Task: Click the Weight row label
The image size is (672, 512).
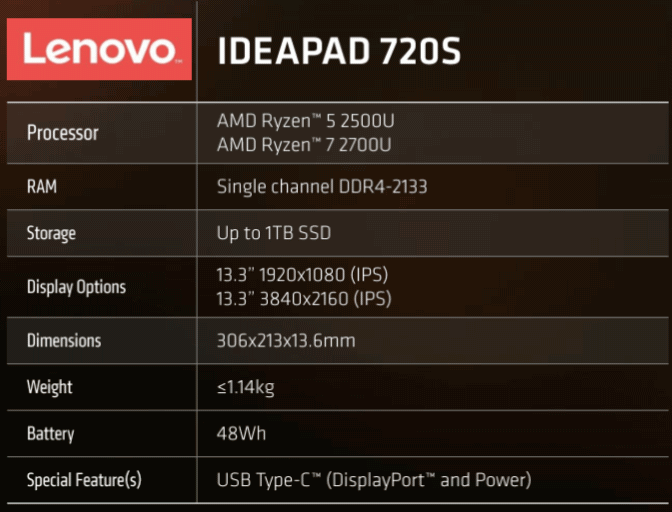Action: pos(49,387)
